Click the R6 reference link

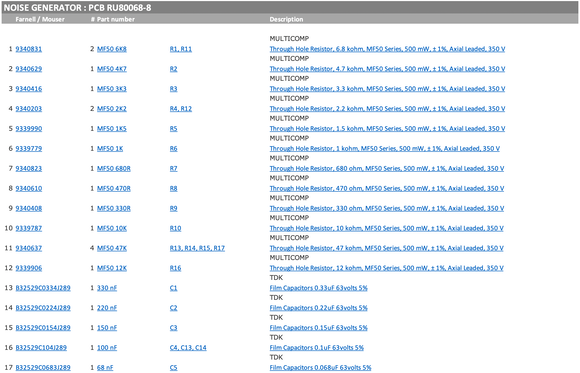(x=173, y=149)
